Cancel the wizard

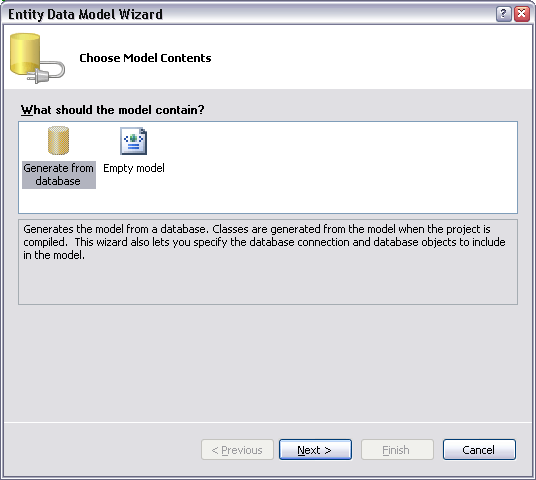pos(479,450)
